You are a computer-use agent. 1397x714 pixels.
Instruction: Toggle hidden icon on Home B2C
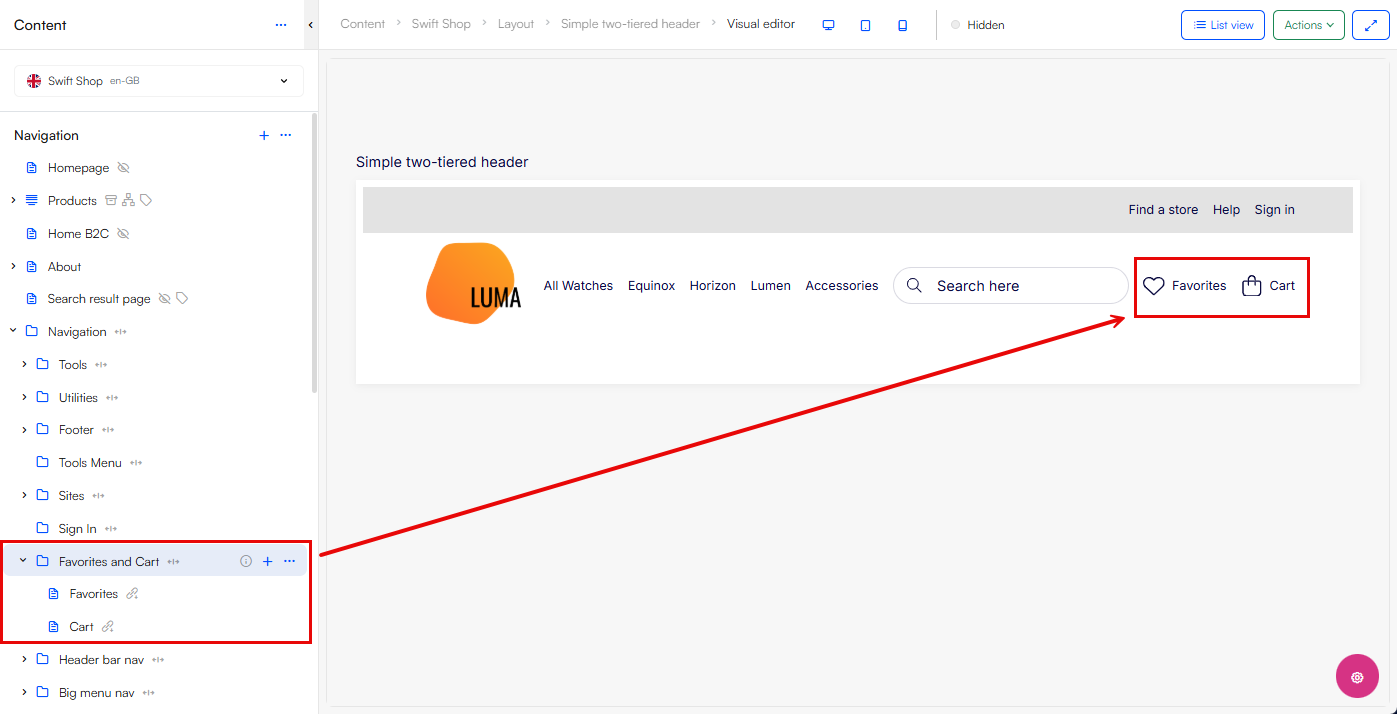[x=123, y=233]
